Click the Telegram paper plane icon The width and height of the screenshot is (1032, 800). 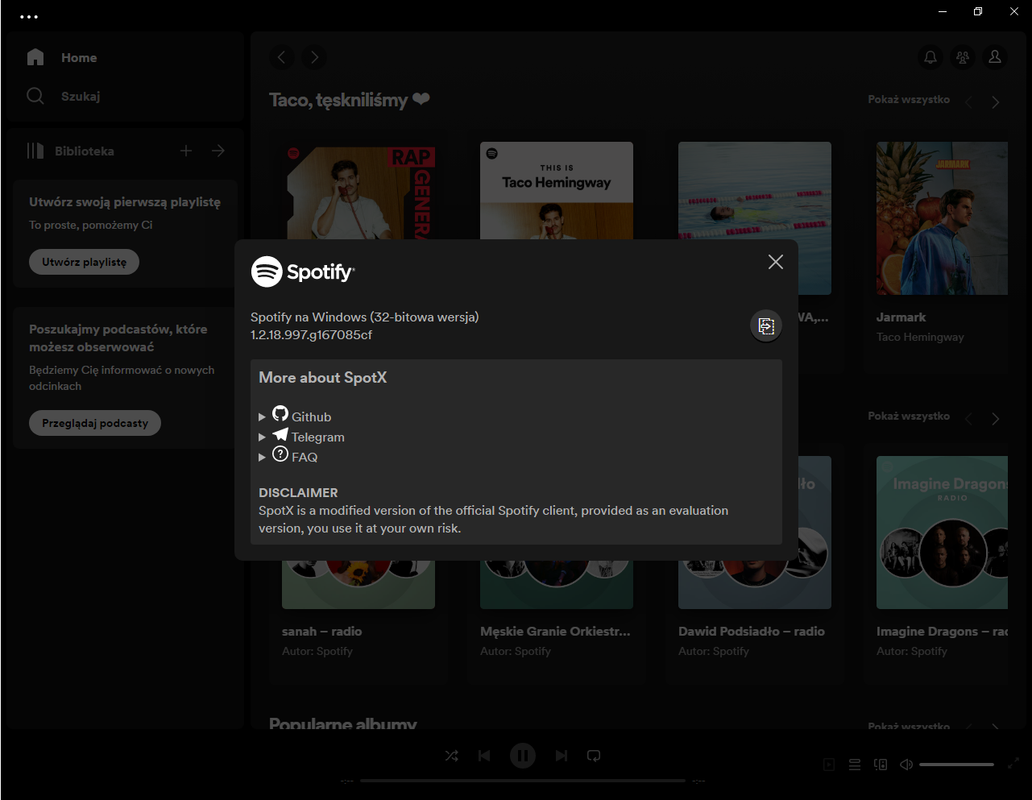tap(280, 434)
